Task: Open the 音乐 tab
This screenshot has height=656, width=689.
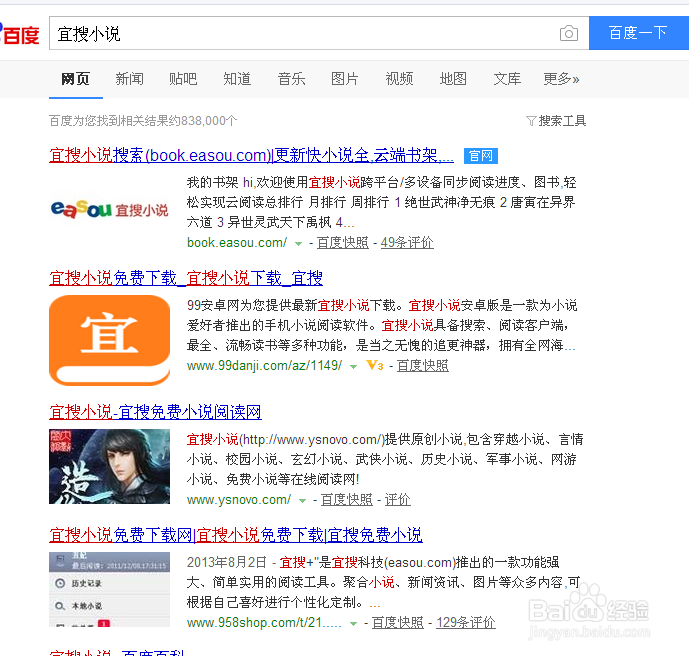Action: click(x=291, y=79)
